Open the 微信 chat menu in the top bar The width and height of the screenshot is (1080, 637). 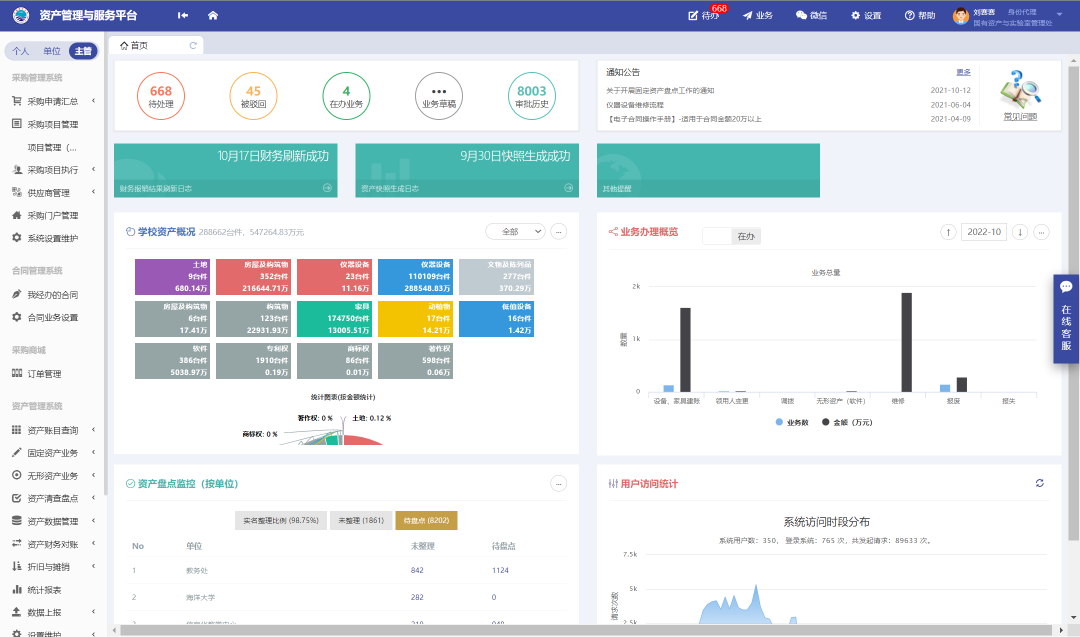point(811,15)
